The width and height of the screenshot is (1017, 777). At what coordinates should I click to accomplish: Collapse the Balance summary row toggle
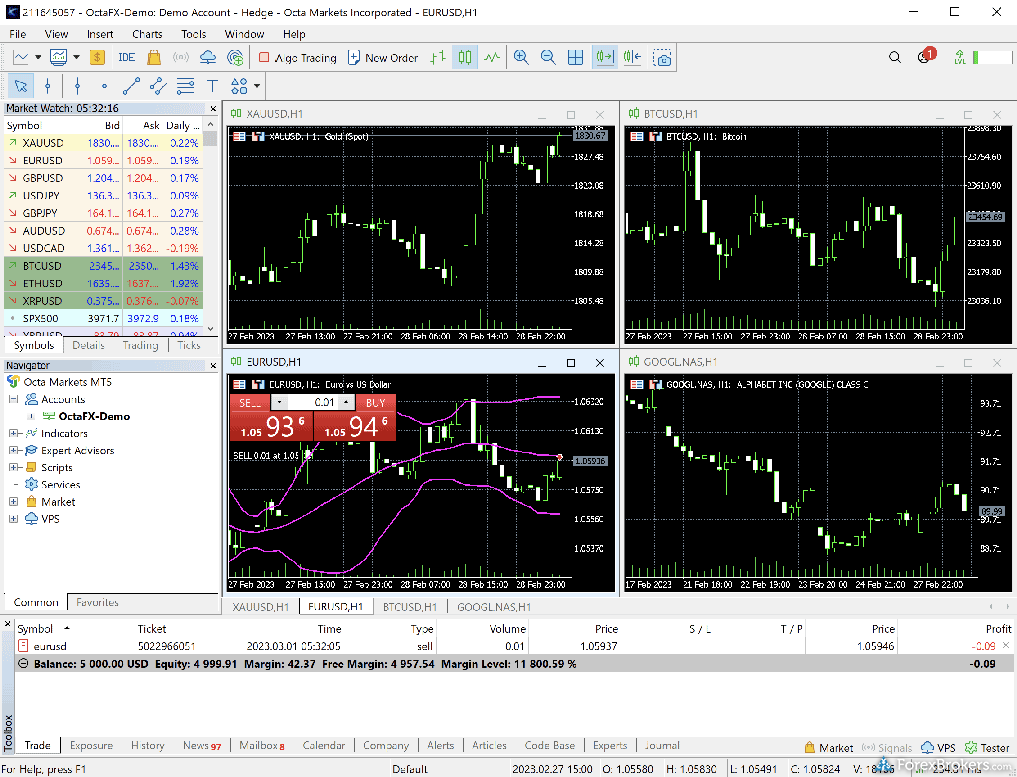point(23,663)
